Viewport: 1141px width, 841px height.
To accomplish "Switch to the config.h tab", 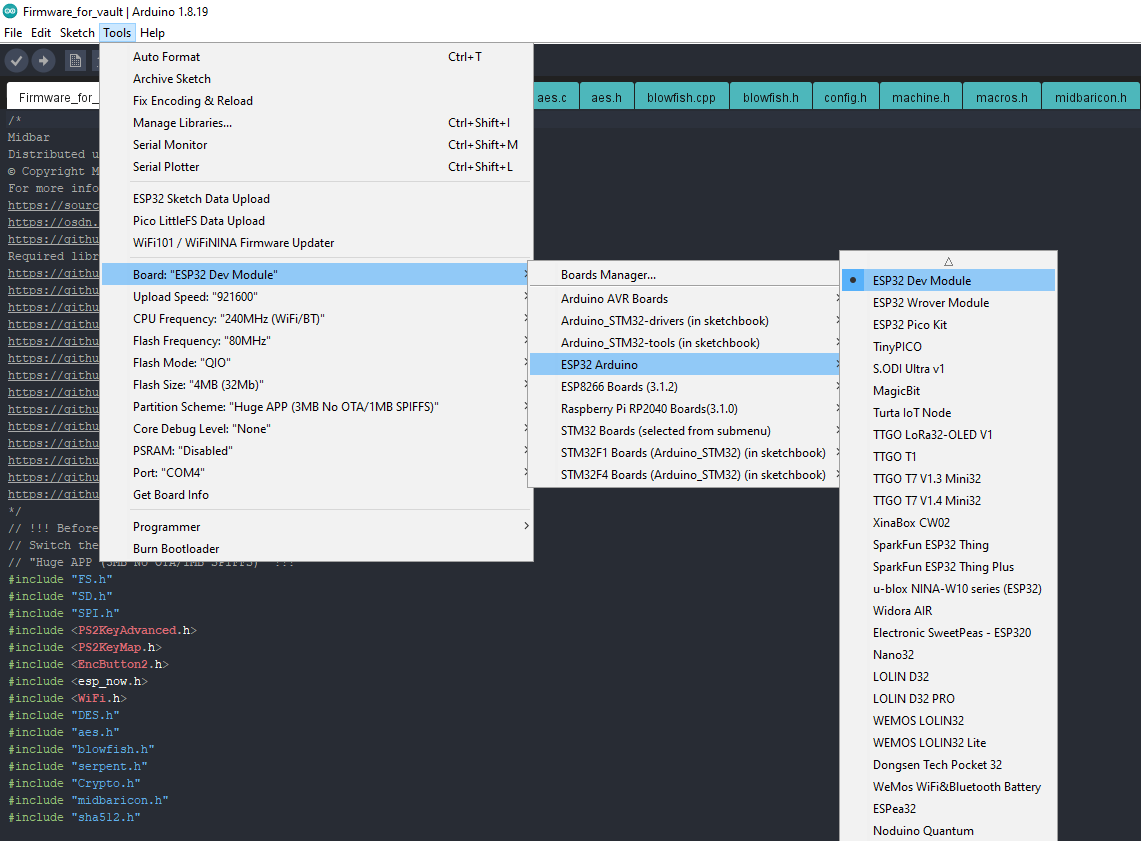I will pyautogui.click(x=845, y=97).
